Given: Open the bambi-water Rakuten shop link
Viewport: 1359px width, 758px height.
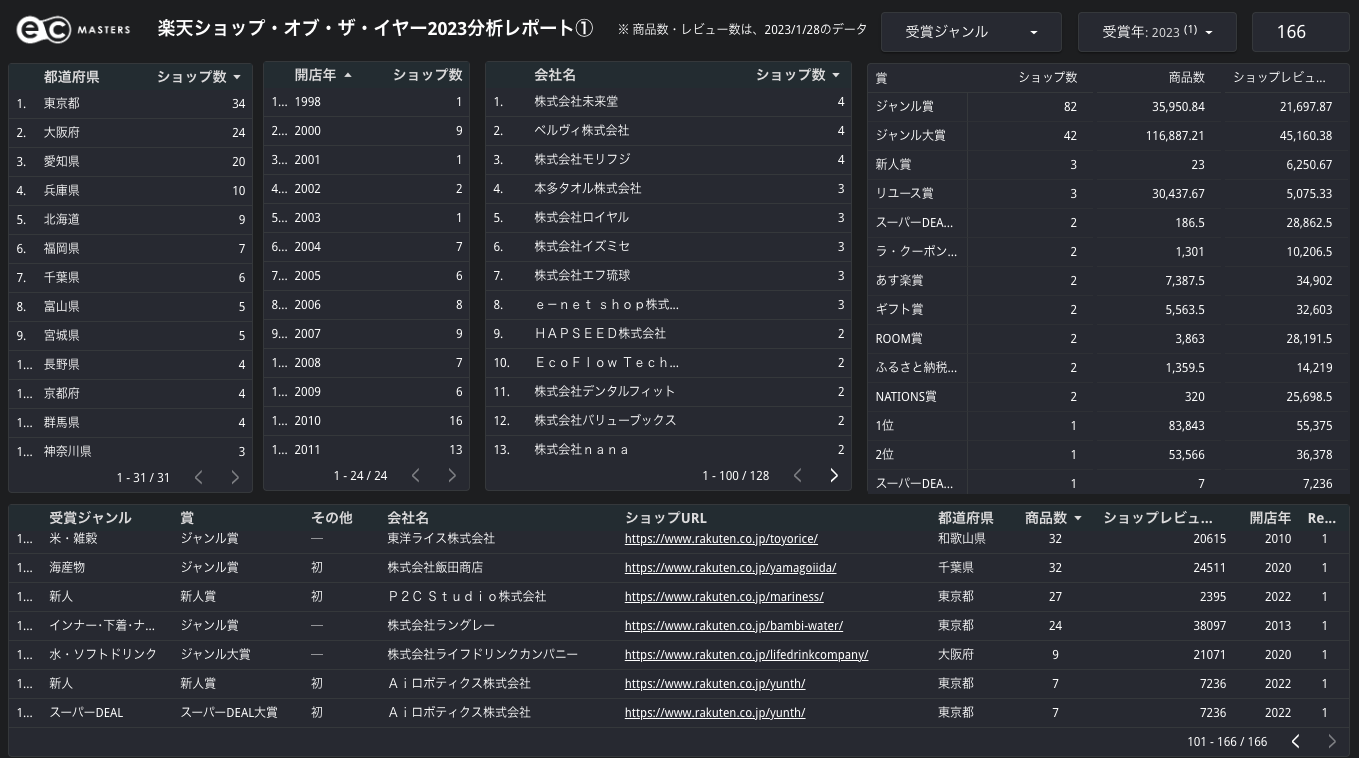Looking at the screenshot, I should point(734,626).
